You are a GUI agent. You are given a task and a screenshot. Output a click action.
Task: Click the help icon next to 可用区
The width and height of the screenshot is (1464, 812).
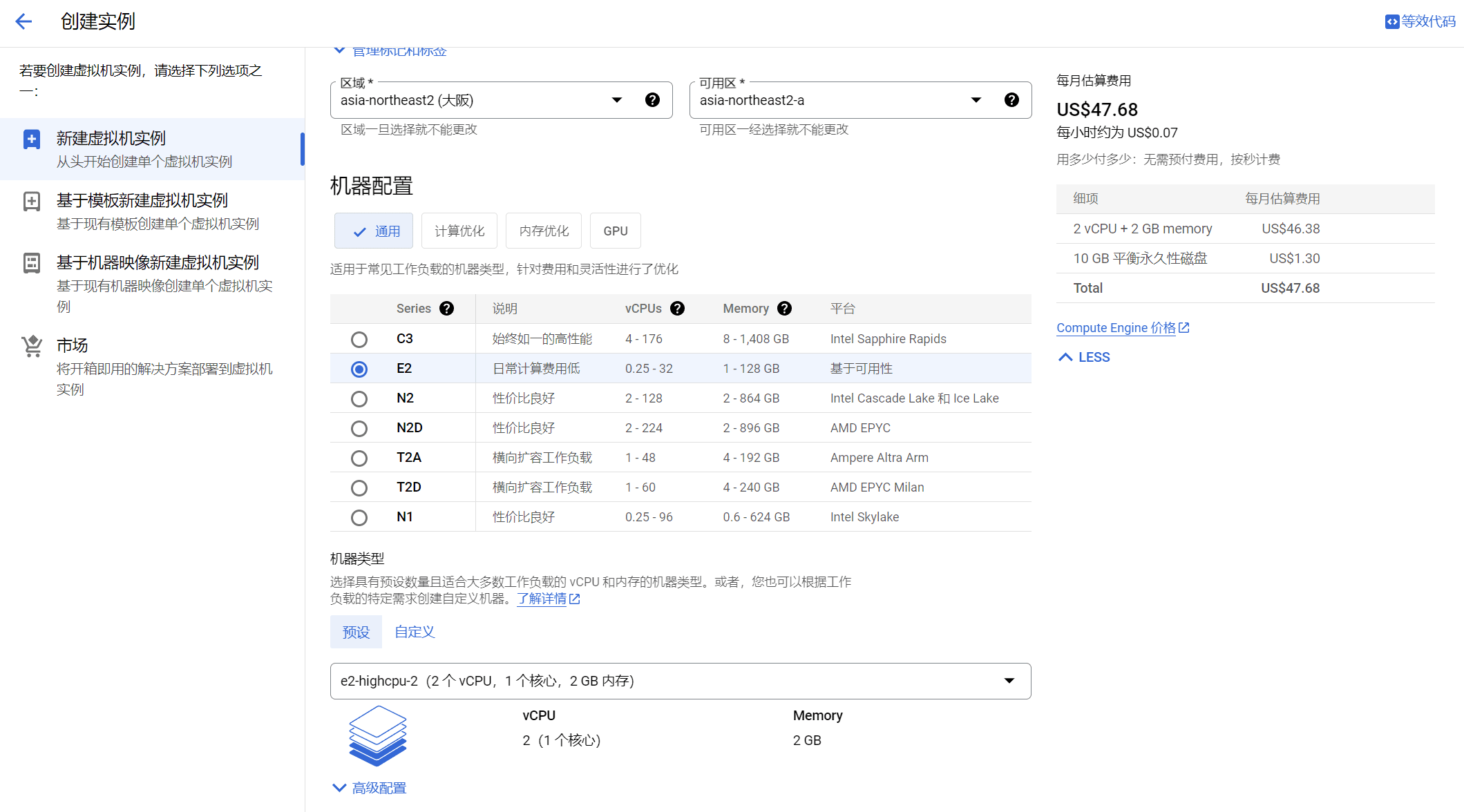coord(1011,99)
